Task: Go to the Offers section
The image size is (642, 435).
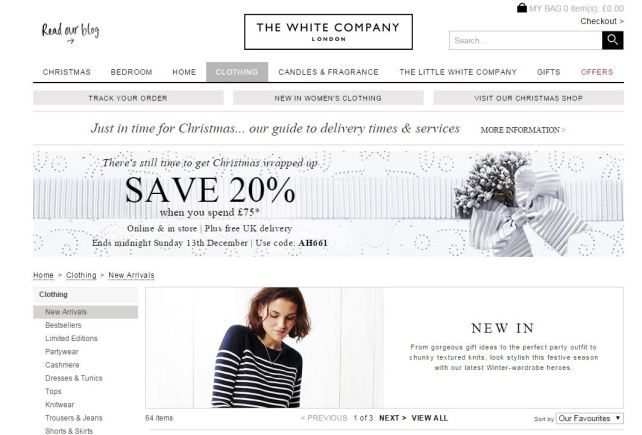Action: (x=597, y=72)
